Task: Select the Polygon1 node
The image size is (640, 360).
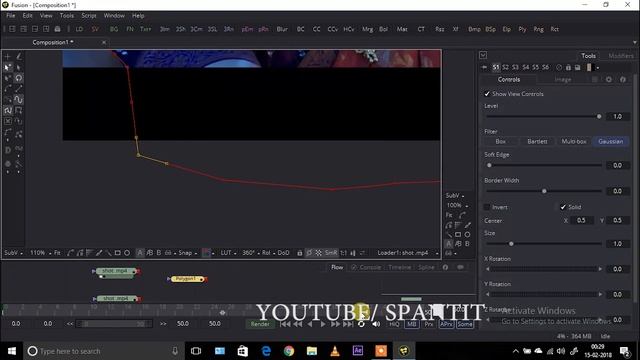Action: point(188,279)
